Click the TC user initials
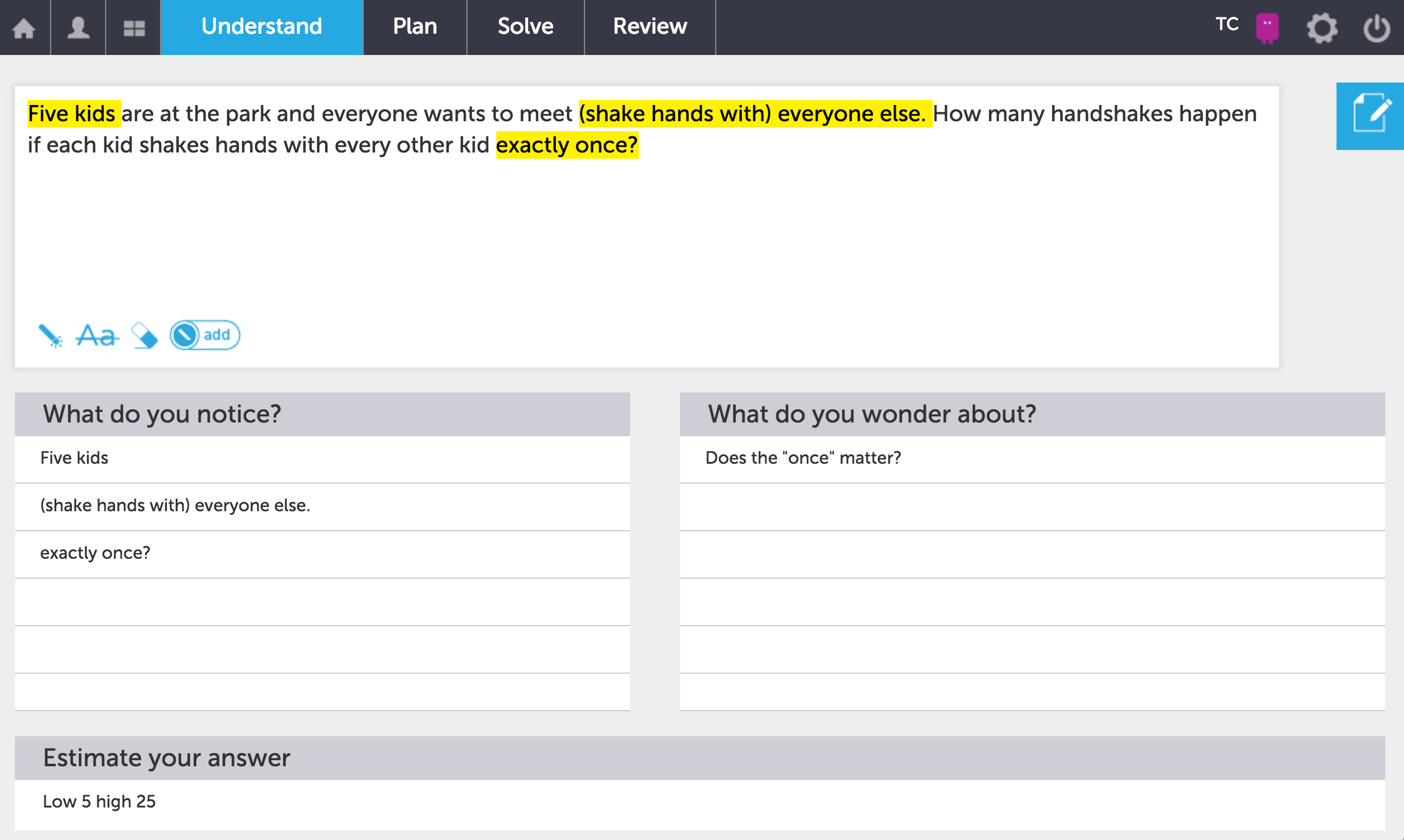The width and height of the screenshot is (1404, 840). (x=1227, y=24)
